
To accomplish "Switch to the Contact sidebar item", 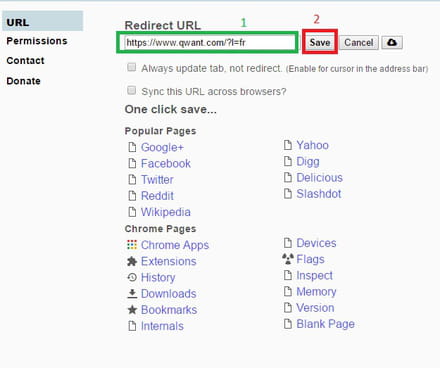I will pos(25,61).
